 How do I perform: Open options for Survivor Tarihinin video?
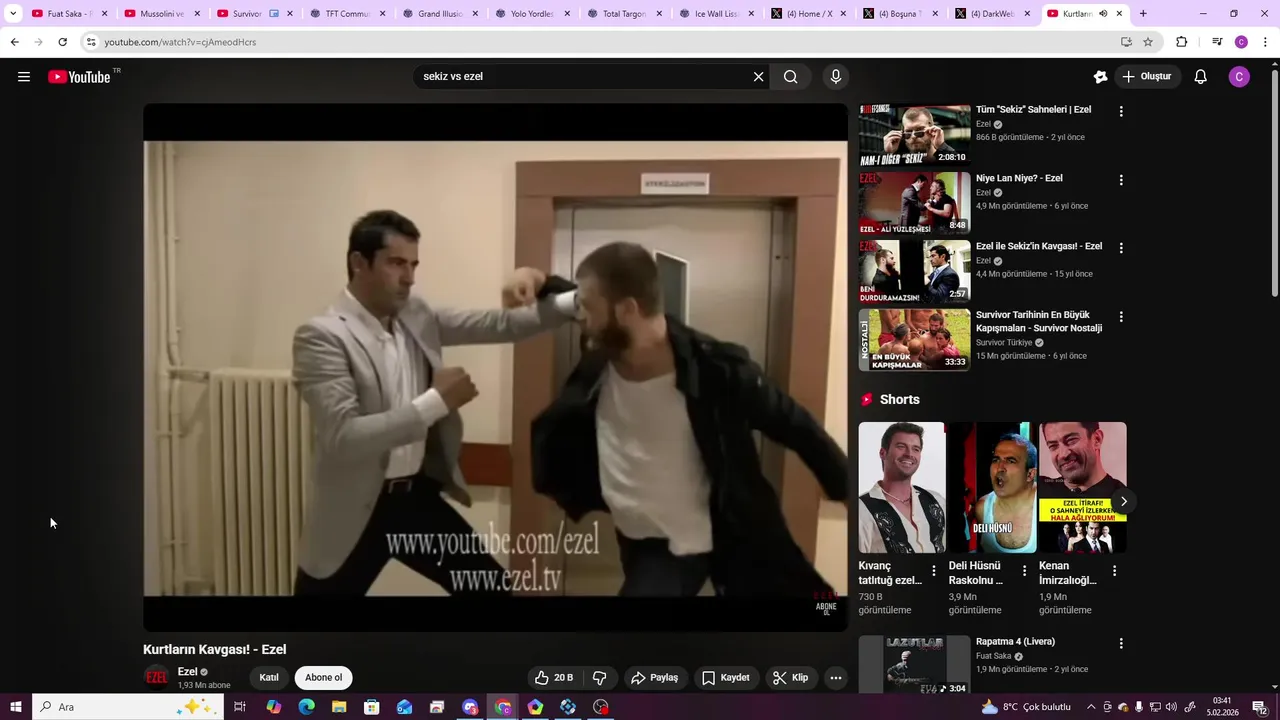[x=1121, y=317]
